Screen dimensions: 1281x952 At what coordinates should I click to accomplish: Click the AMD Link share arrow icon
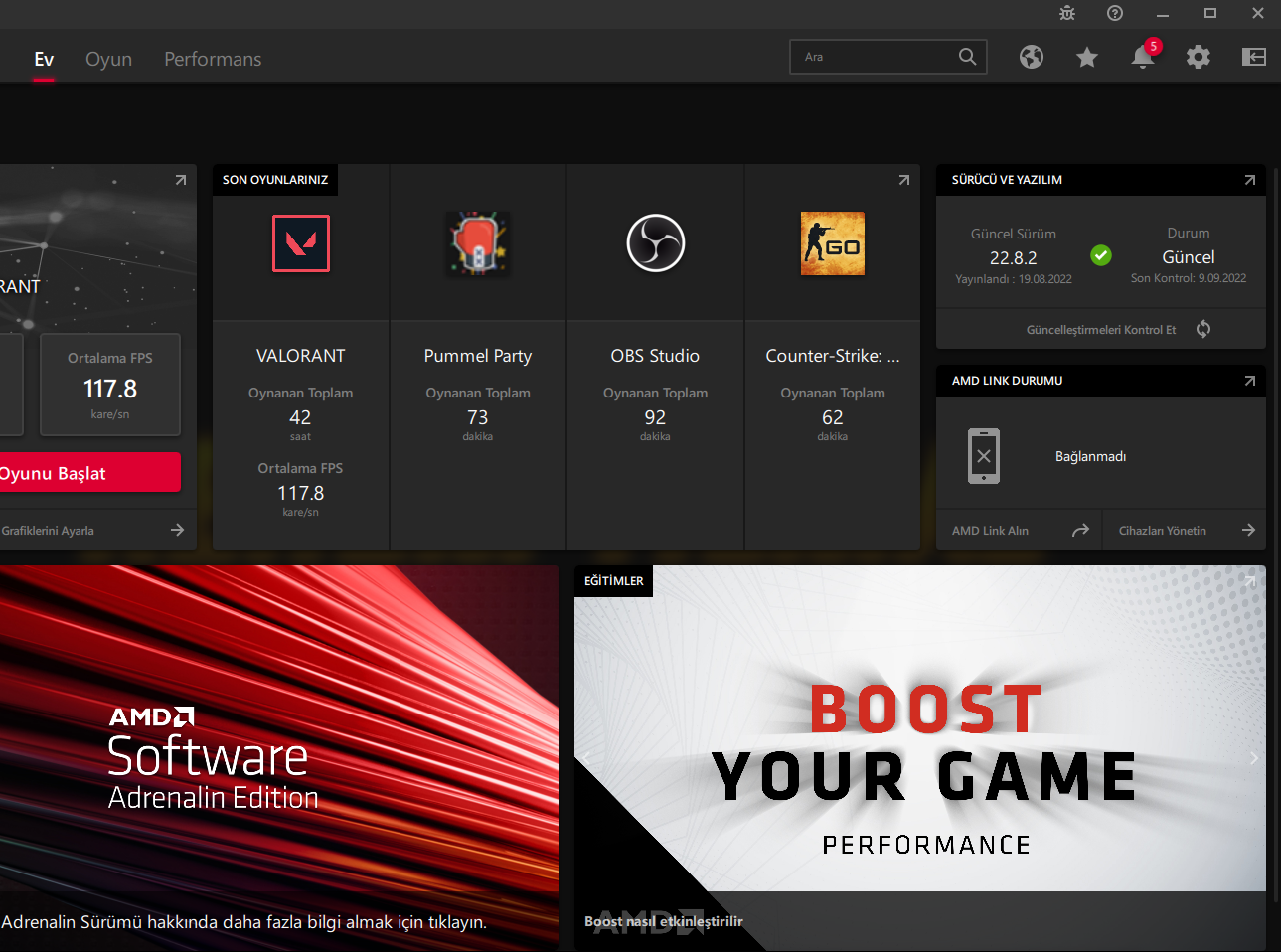pyautogui.click(x=1080, y=531)
